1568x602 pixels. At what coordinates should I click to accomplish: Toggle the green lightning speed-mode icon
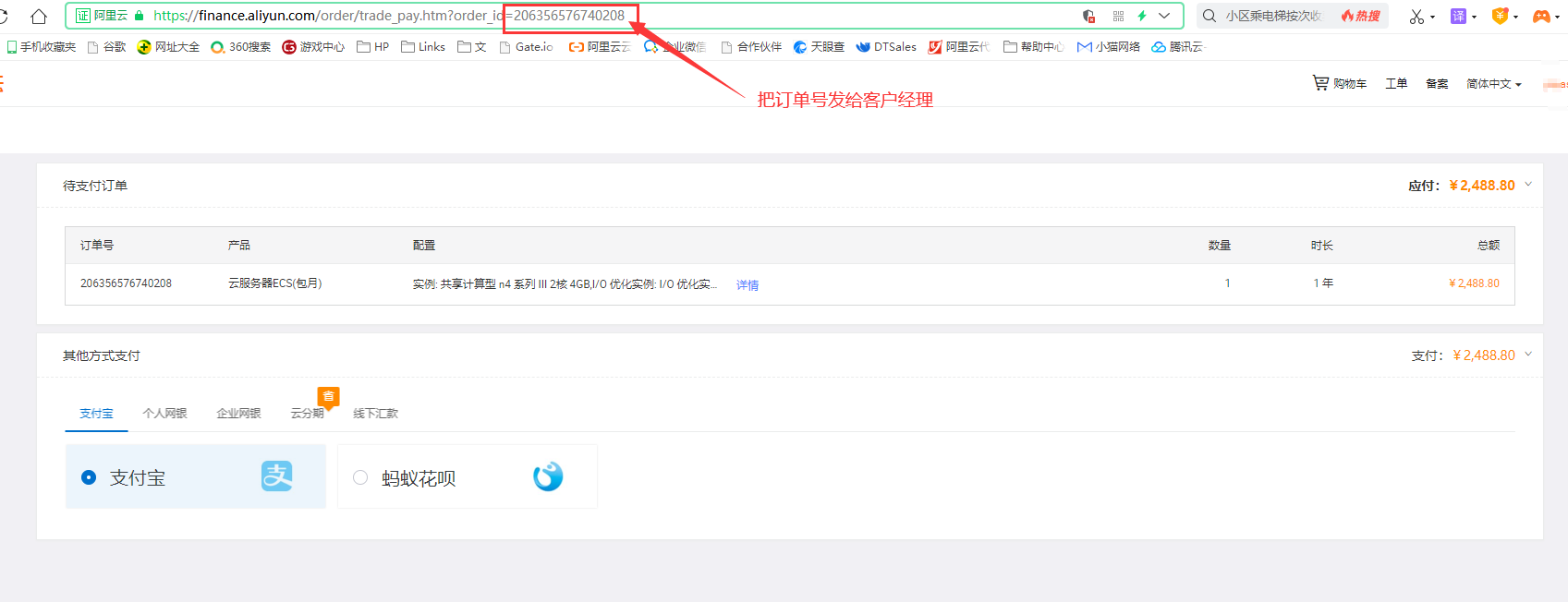(1142, 16)
